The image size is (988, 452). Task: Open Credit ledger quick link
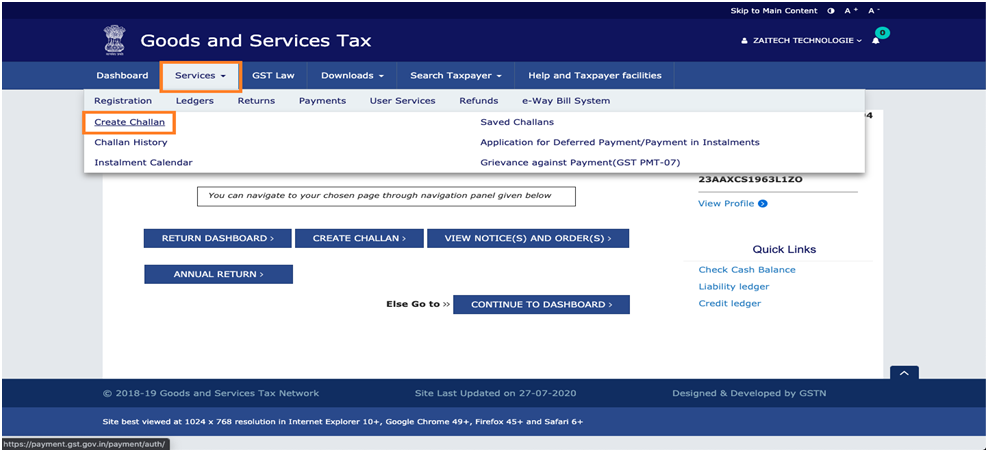click(x=730, y=304)
